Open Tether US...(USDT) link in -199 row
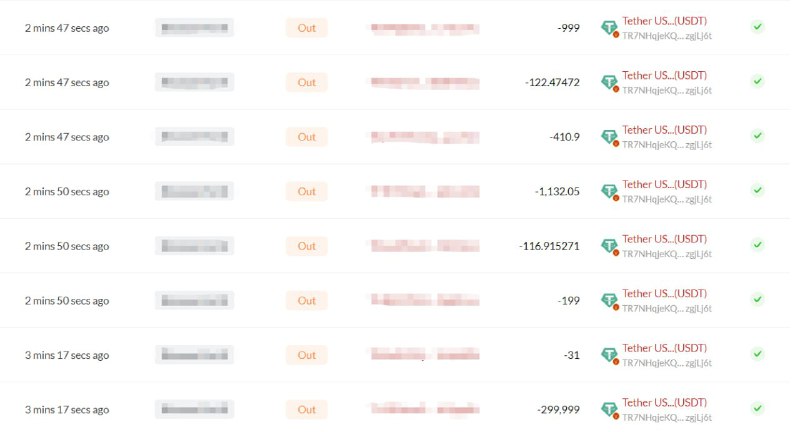800x432 pixels. click(664, 293)
